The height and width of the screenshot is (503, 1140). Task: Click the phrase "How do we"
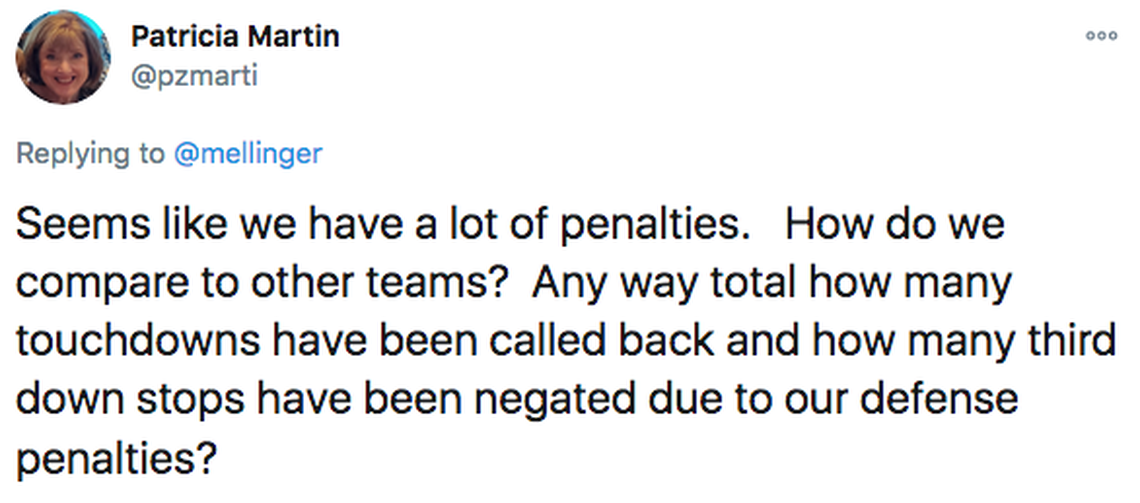[x=894, y=226]
